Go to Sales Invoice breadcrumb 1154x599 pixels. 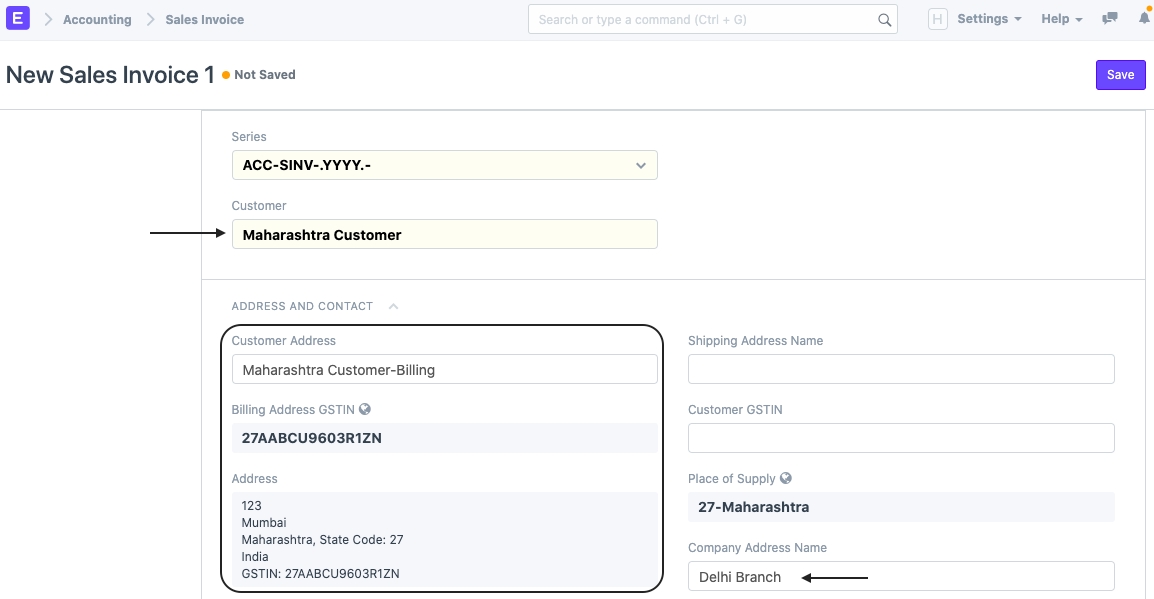click(x=204, y=19)
